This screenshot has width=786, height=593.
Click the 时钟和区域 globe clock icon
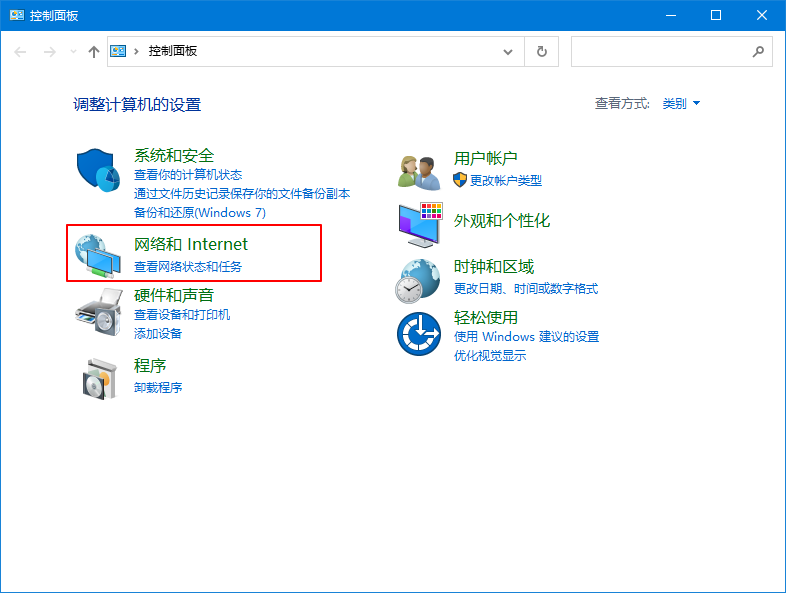coord(419,280)
